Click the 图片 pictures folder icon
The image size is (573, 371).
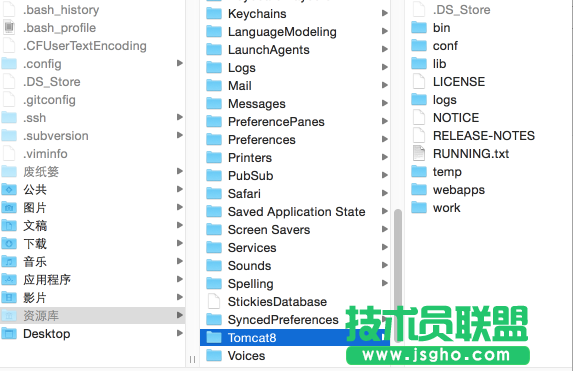[x=9, y=208]
